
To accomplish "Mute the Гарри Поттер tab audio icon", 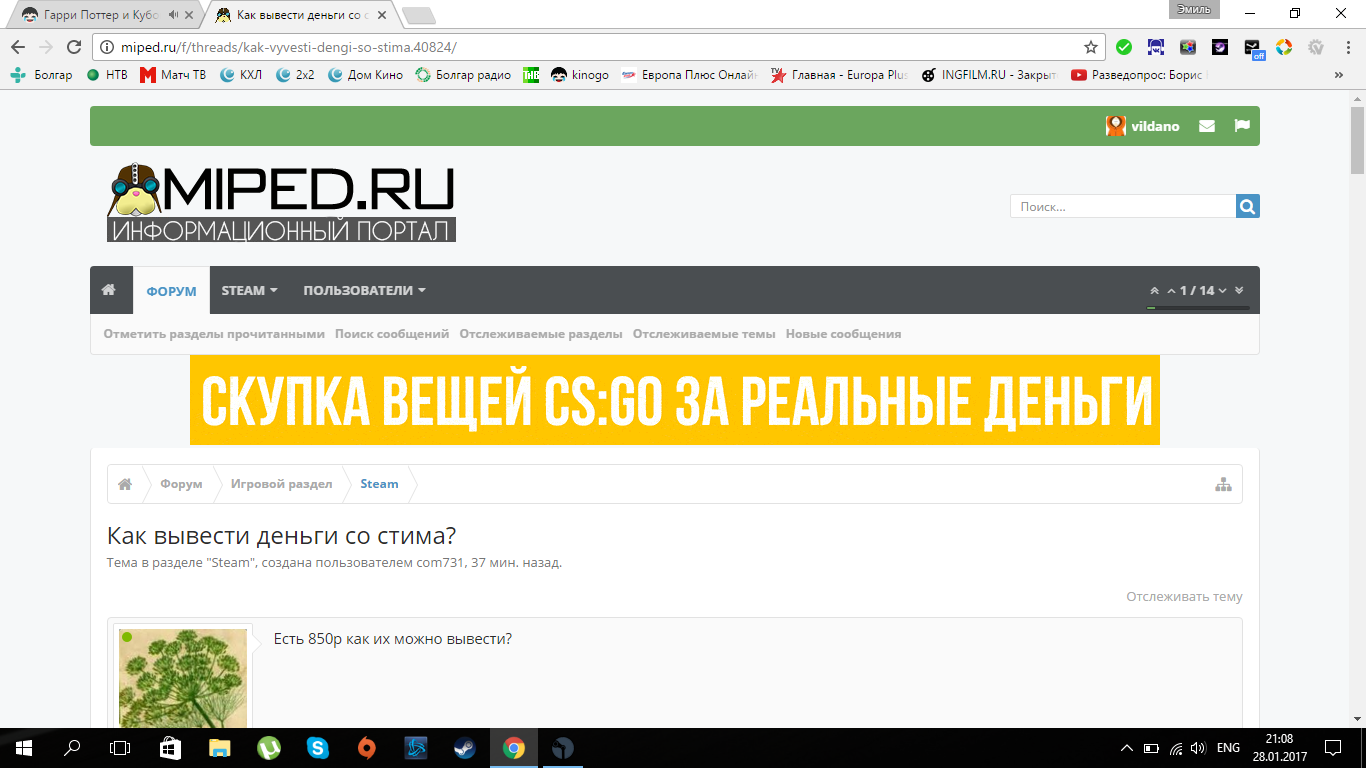I will point(174,15).
